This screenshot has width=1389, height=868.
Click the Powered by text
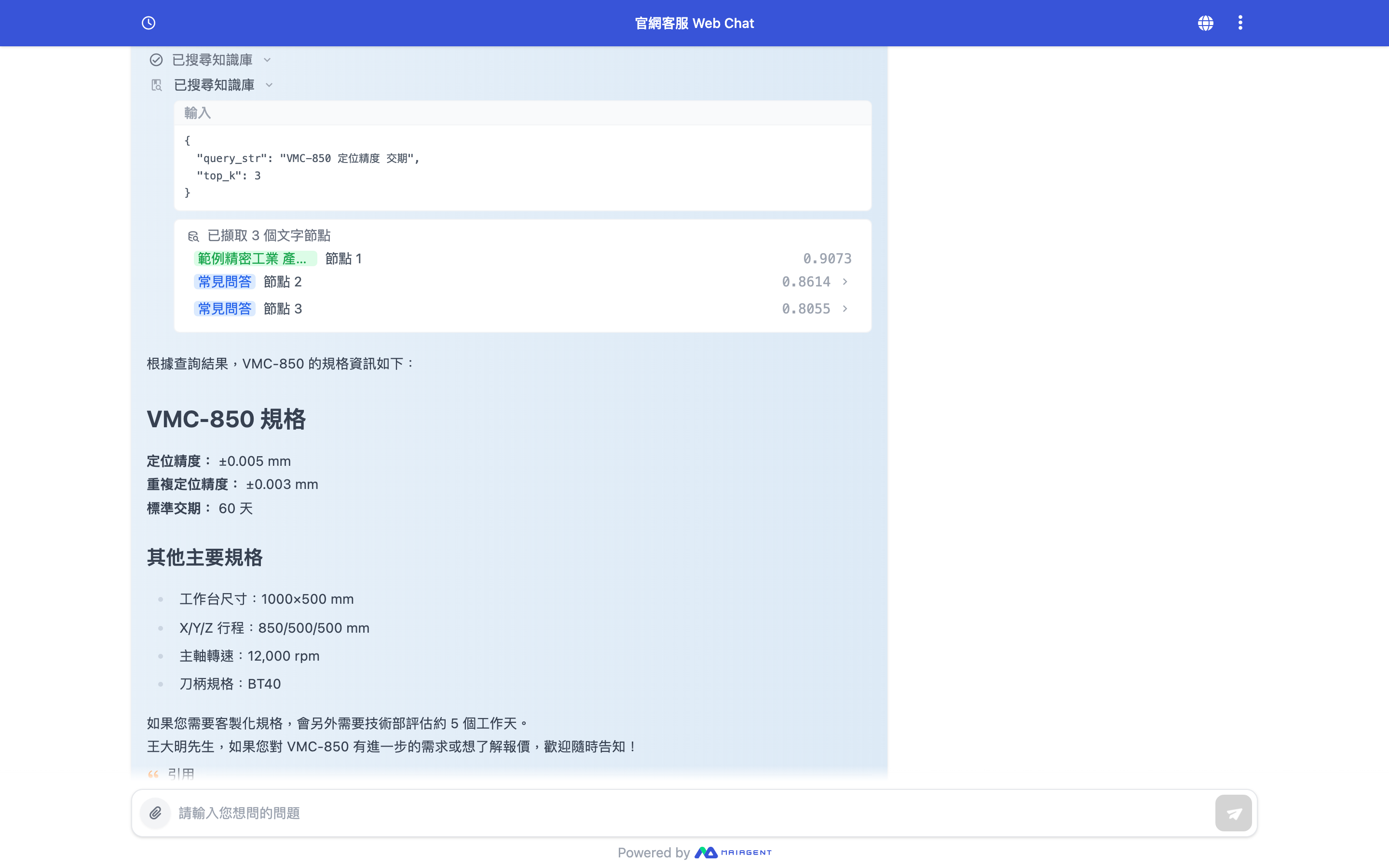click(x=654, y=853)
